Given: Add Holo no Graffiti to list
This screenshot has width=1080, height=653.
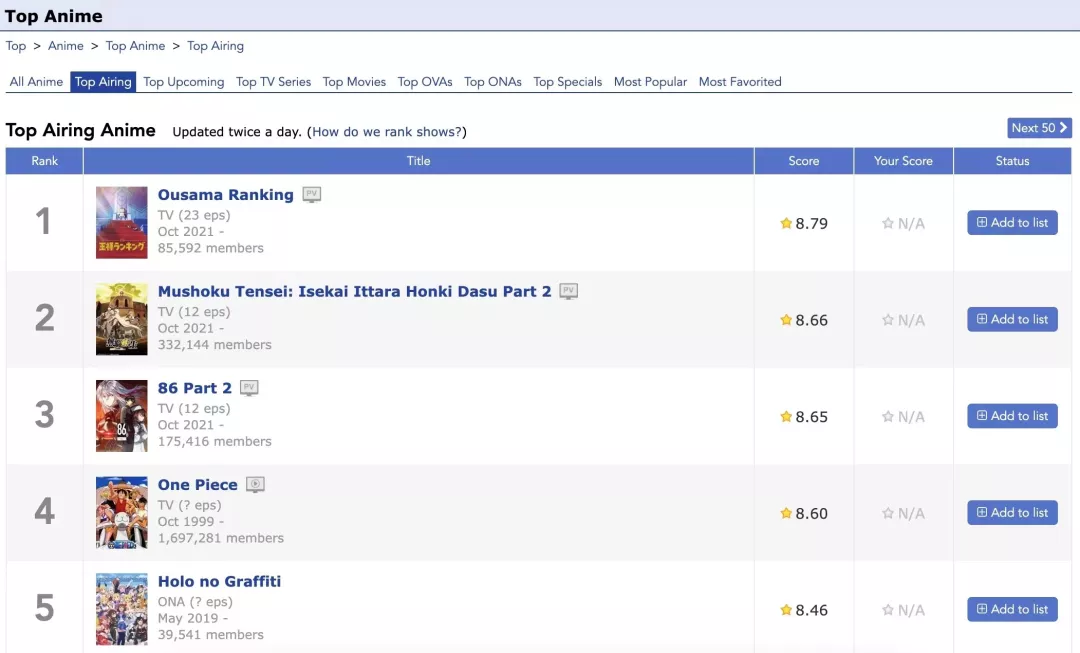Looking at the screenshot, I should 1012,610.
